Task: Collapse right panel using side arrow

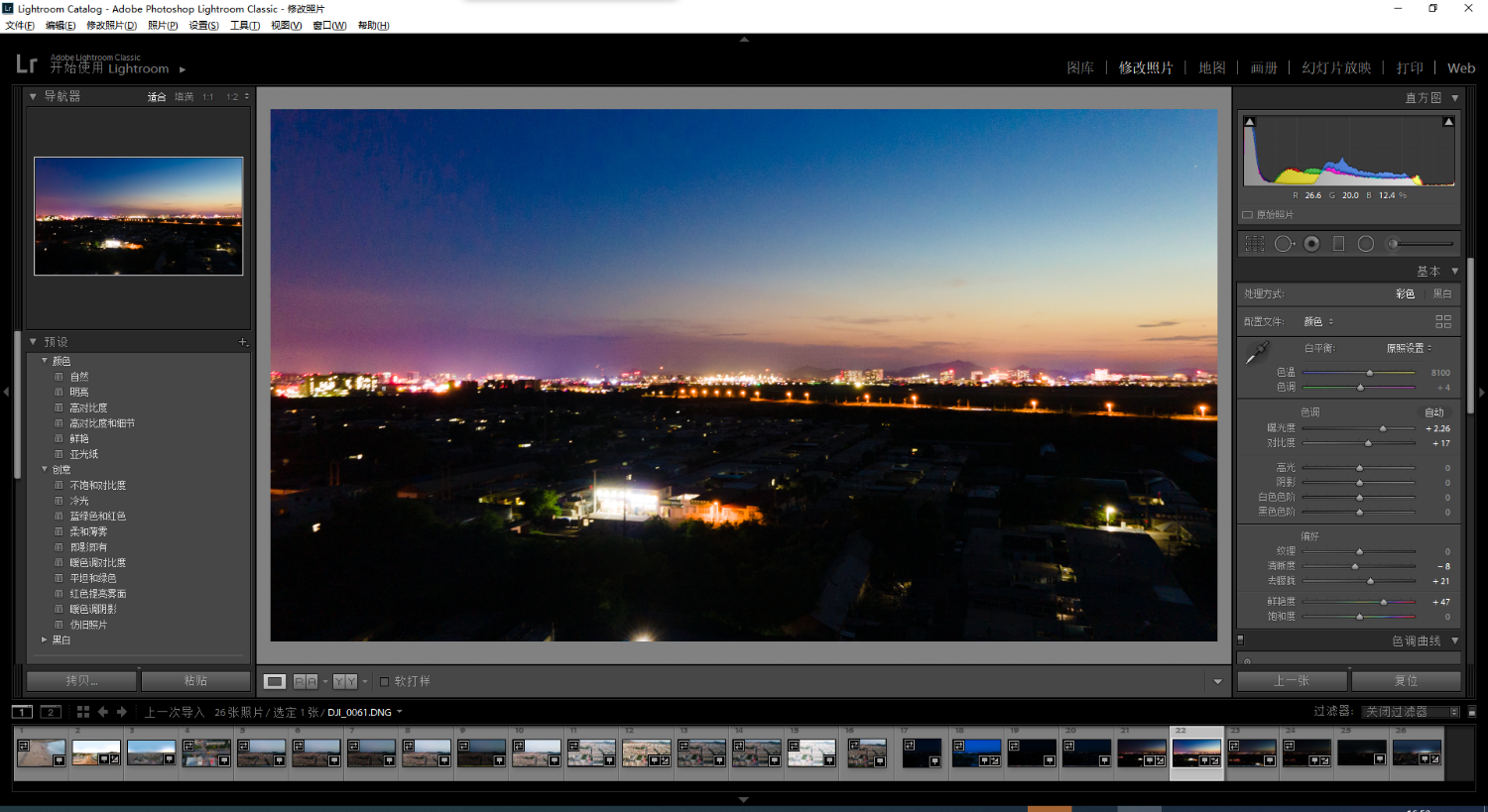Action: (x=1482, y=393)
